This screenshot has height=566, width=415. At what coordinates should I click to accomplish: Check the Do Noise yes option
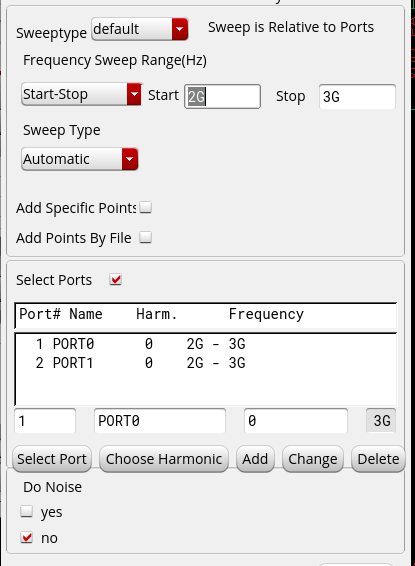(27, 511)
